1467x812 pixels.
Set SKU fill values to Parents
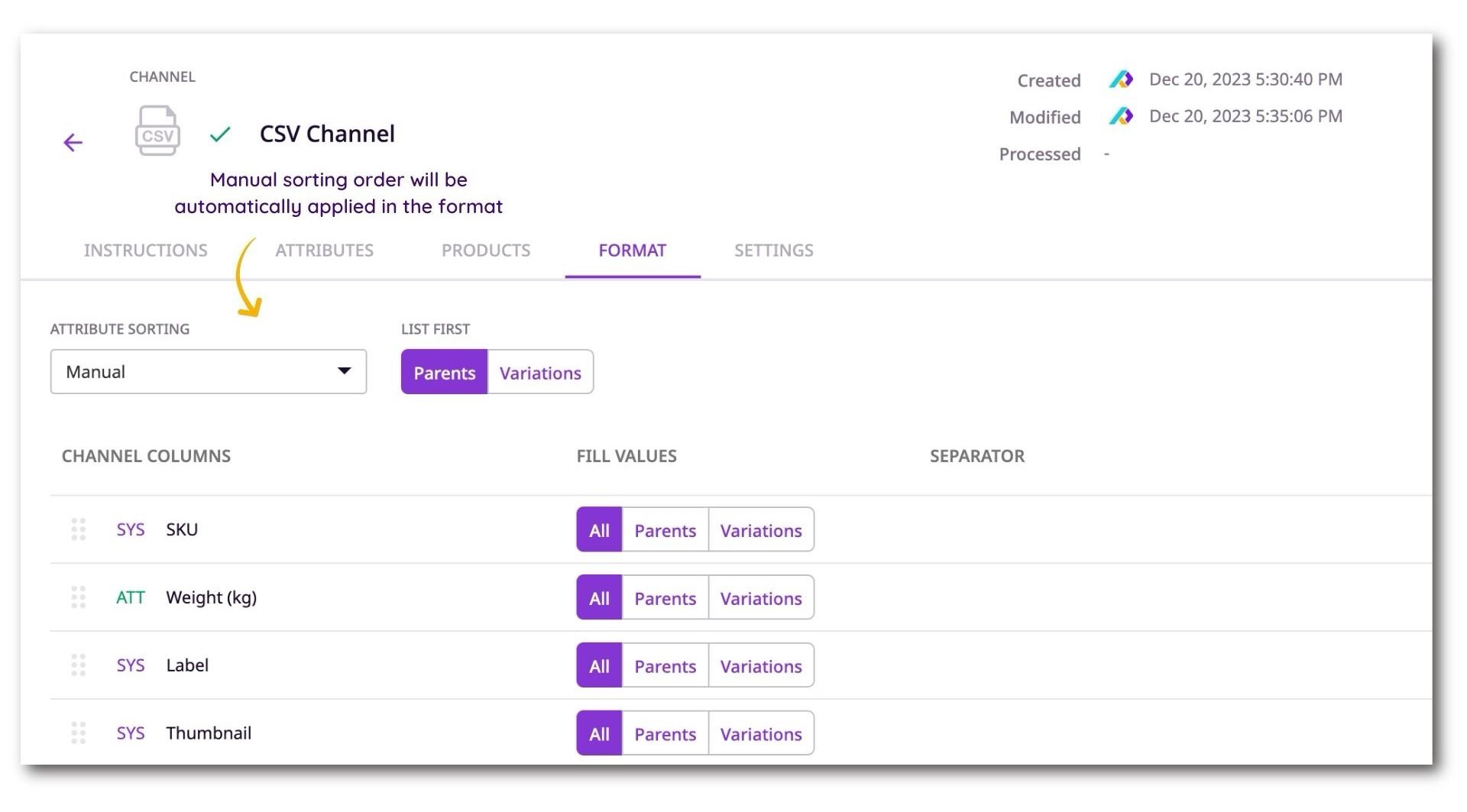click(x=664, y=529)
